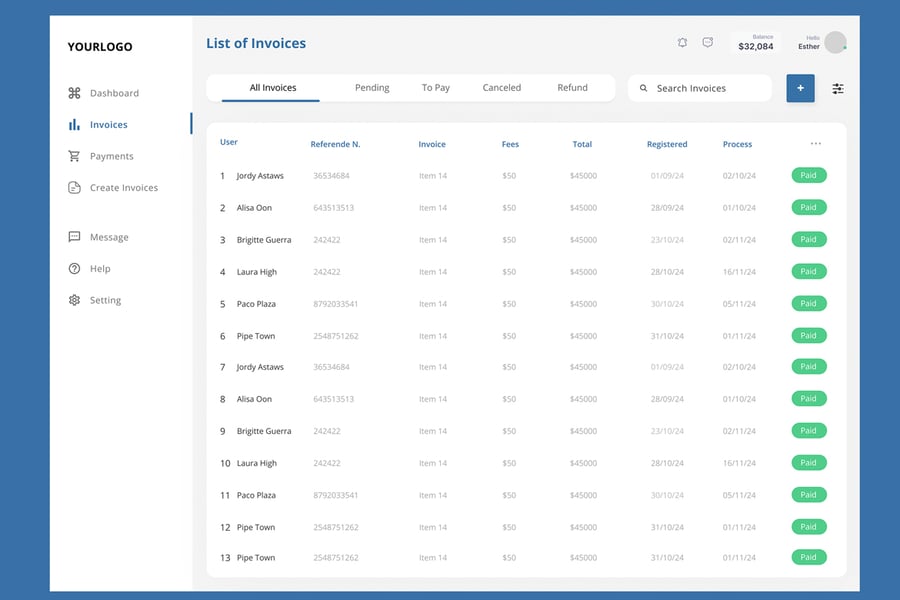900x600 pixels.
Task: Click the blue plus add button
Action: [800, 88]
